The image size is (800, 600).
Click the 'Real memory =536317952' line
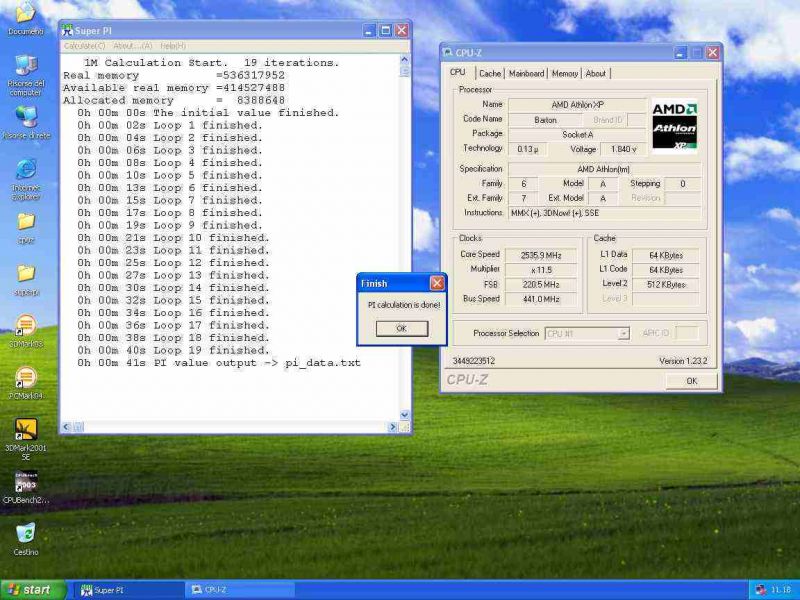pyautogui.click(x=174, y=76)
